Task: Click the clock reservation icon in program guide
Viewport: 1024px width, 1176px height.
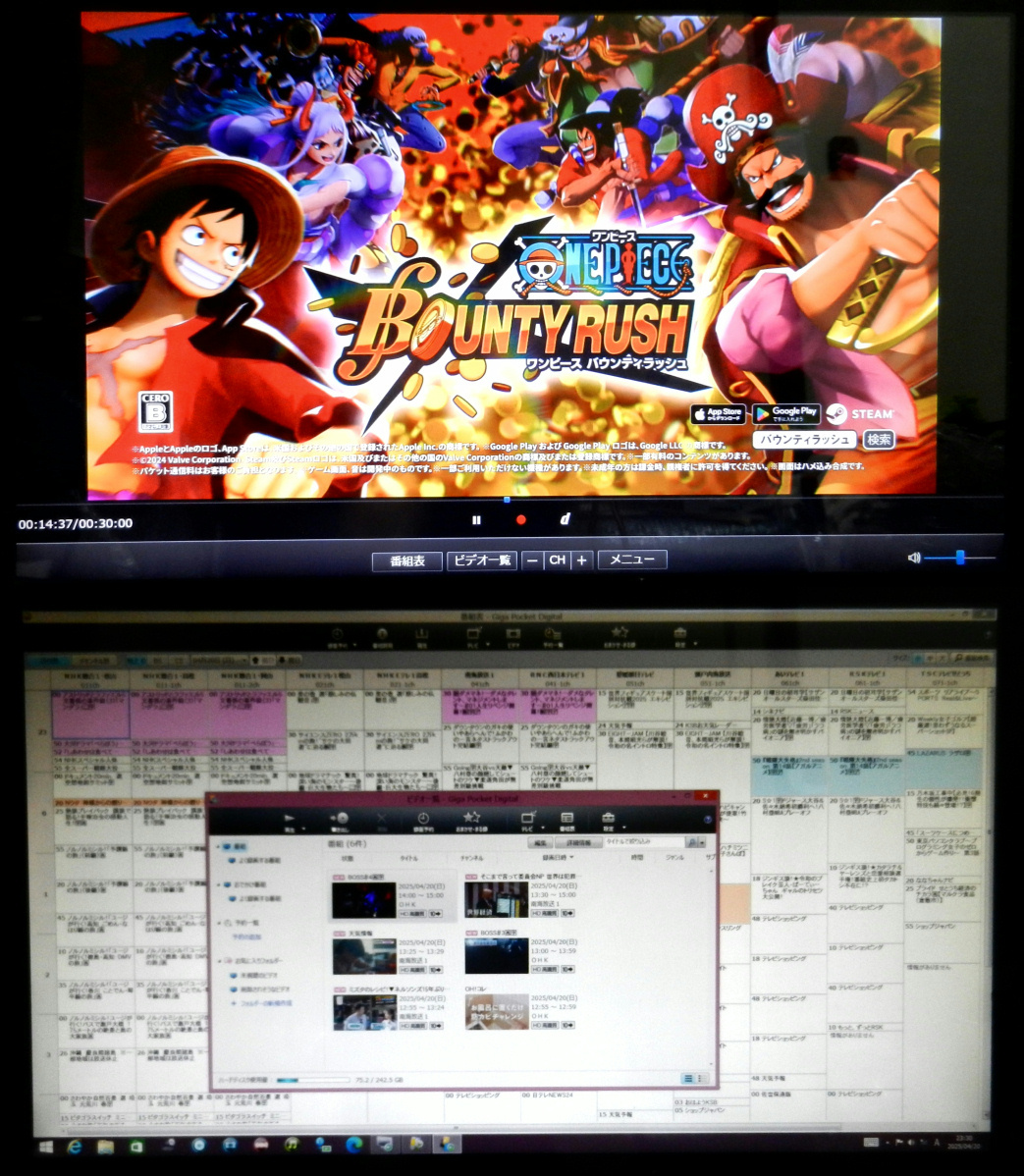Action: pyautogui.click(x=337, y=634)
